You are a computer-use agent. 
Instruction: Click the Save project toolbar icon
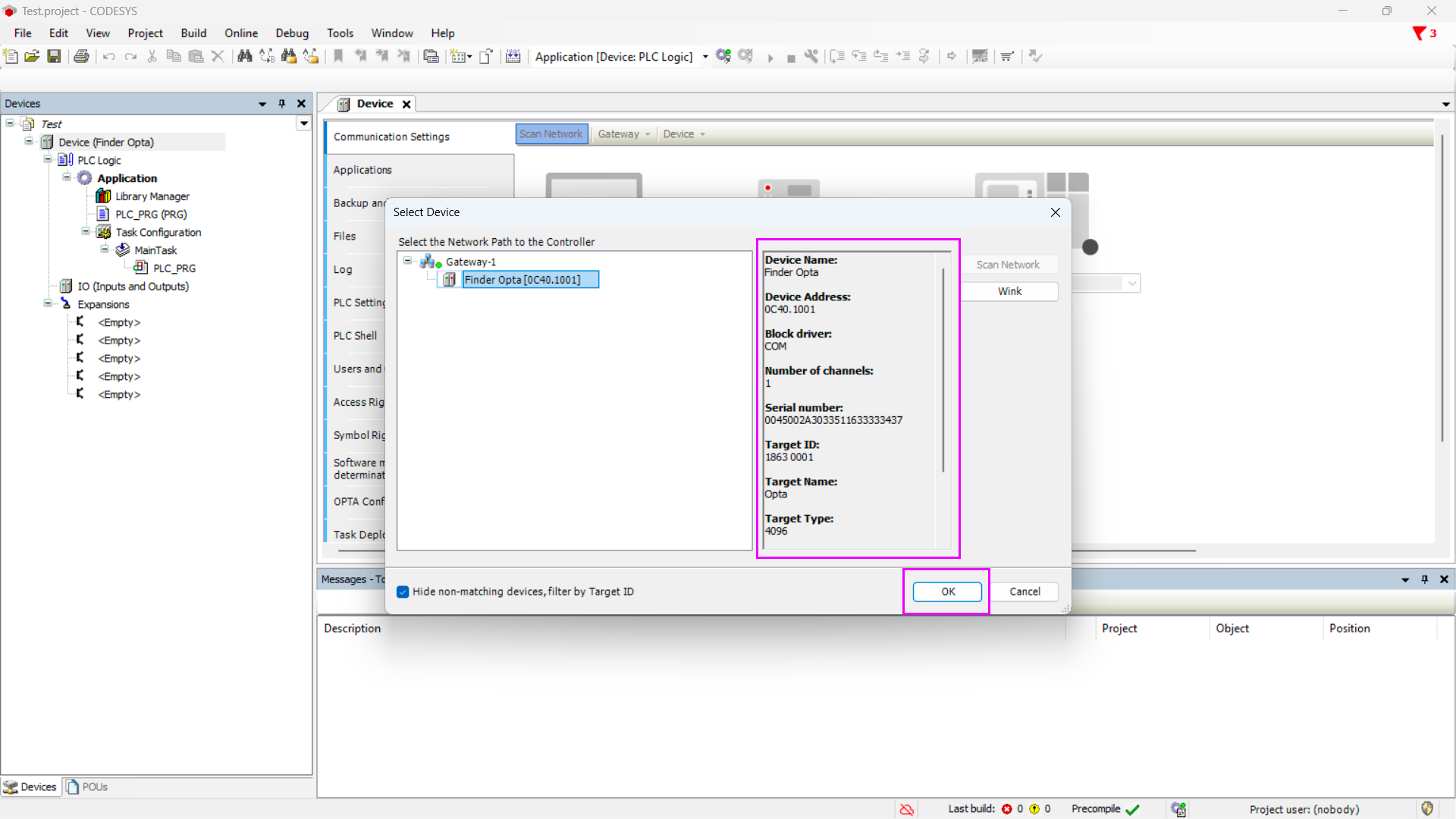click(54, 56)
